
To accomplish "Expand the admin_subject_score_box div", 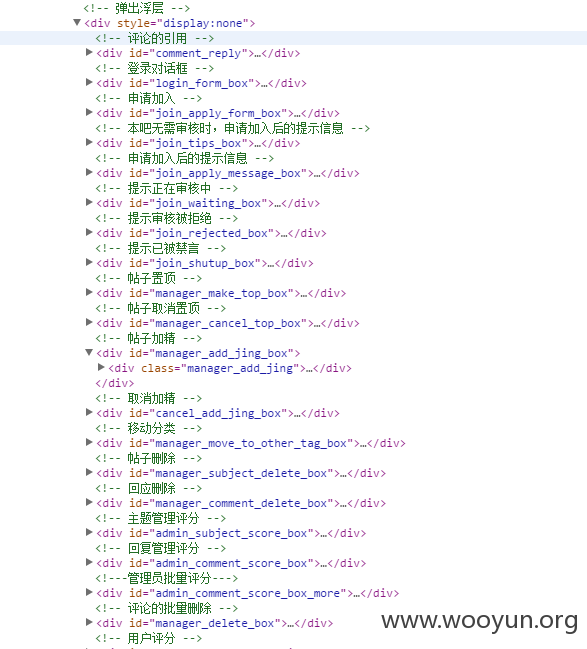I will 89,532.
